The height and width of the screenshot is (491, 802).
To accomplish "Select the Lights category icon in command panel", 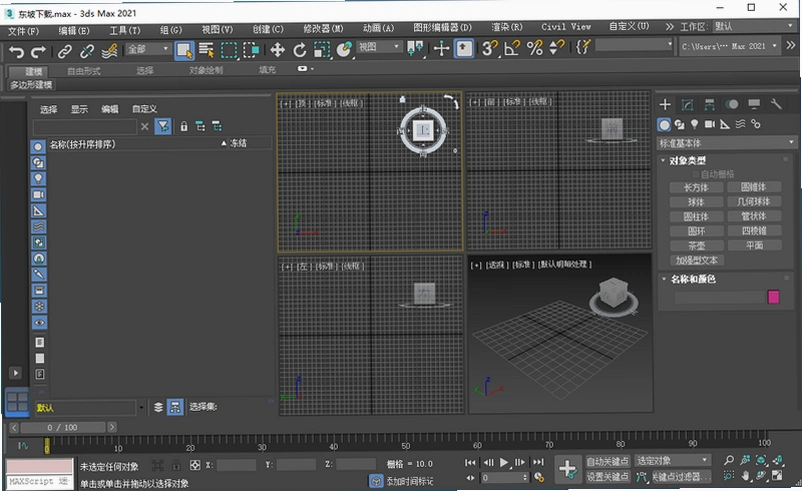I will (694, 124).
